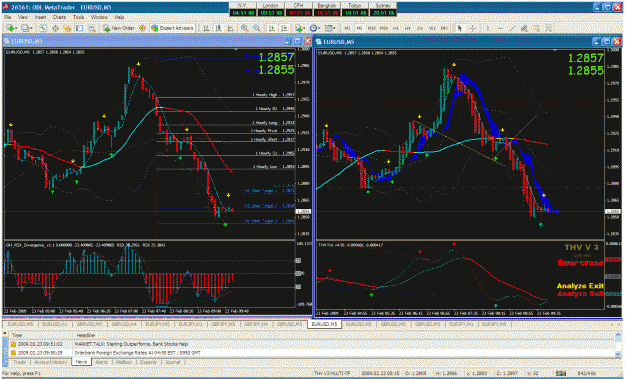The width and height of the screenshot is (625, 379).
Task: Switch chart to candlesticks type
Action: [x=218, y=28]
